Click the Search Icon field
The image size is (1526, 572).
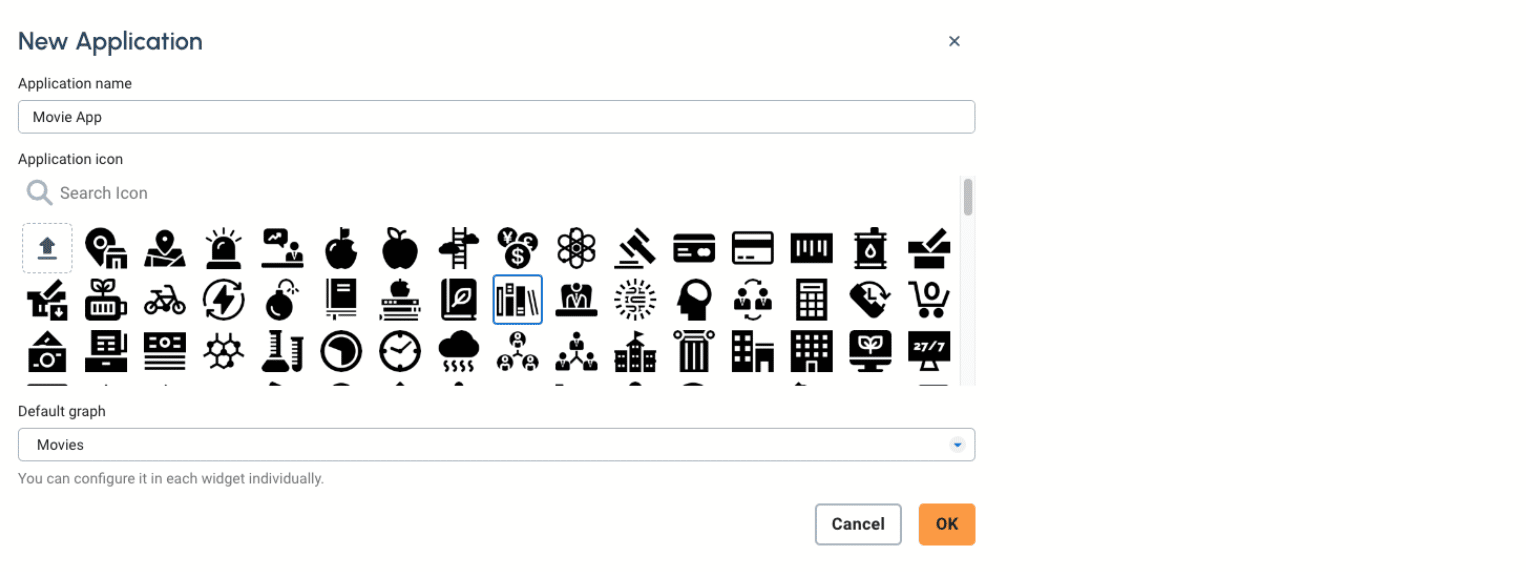(x=490, y=193)
